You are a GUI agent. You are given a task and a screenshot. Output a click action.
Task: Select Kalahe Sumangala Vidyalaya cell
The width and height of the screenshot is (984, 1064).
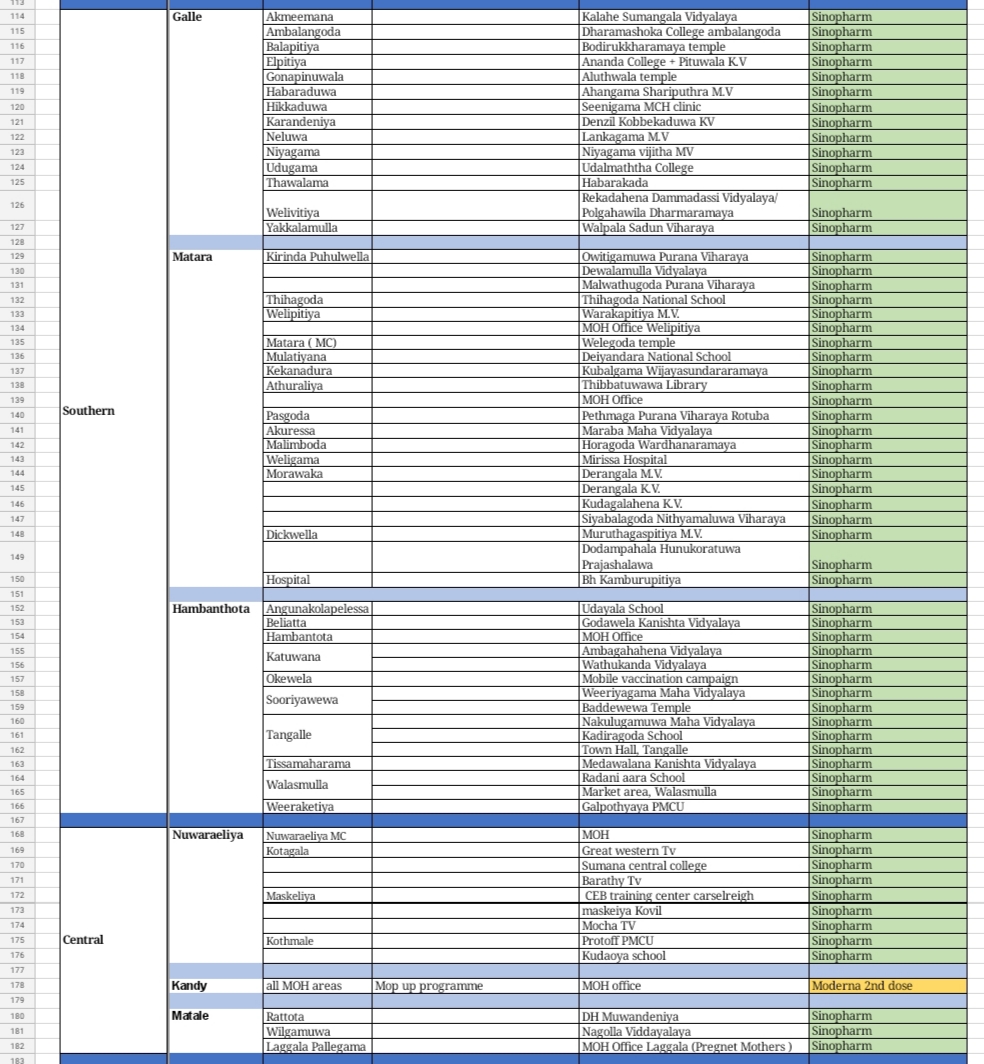694,16
